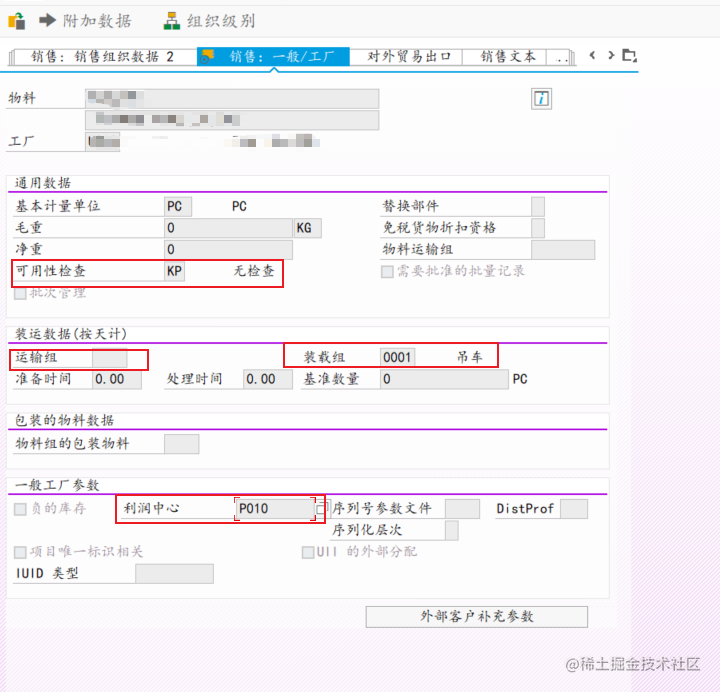The width and height of the screenshot is (720, 692).
Task: Click the 外部客户补充参数 button
Action: (x=477, y=617)
